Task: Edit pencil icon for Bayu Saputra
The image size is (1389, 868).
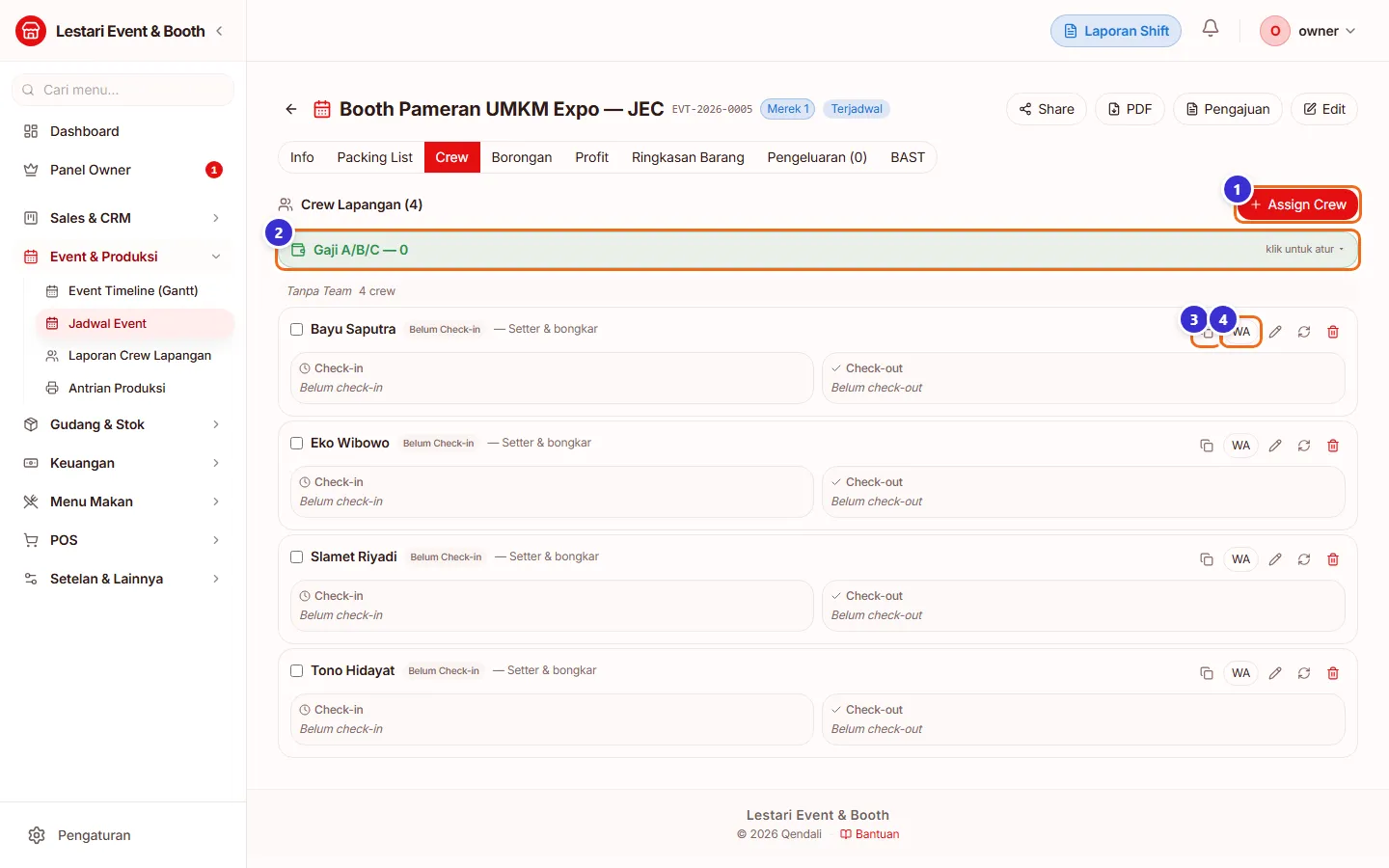Action: tap(1275, 332)
